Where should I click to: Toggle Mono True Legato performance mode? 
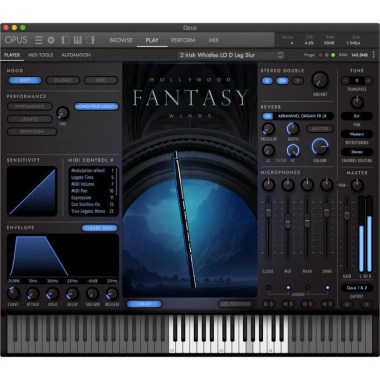click(96, 106)
